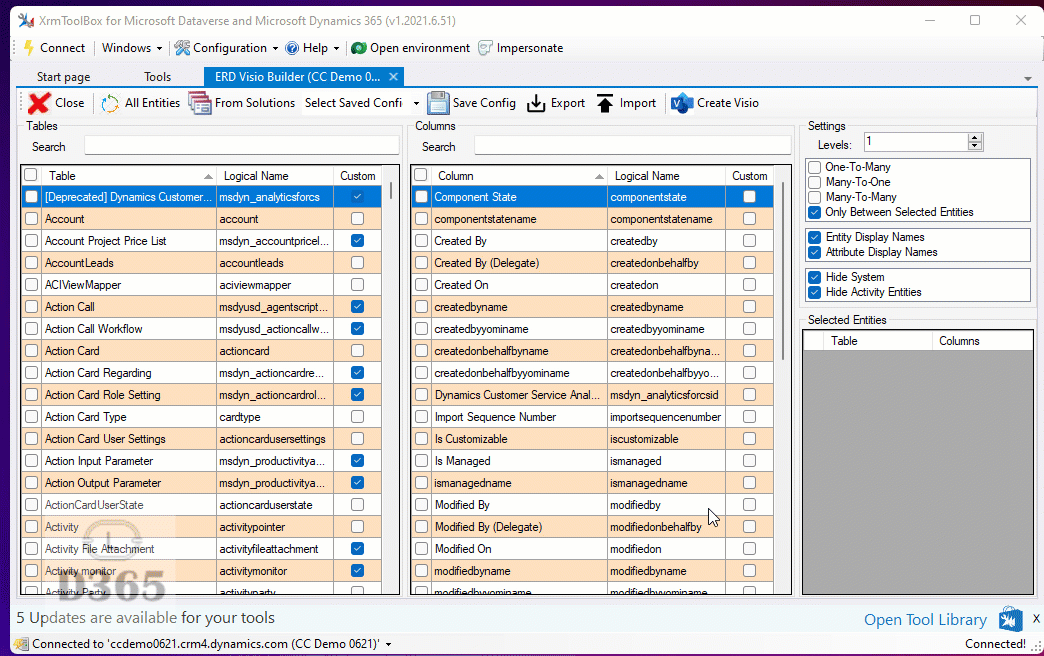Toggle Attribute Display Names checkbox
The image size is (1044, 656).
coord(814,252)
